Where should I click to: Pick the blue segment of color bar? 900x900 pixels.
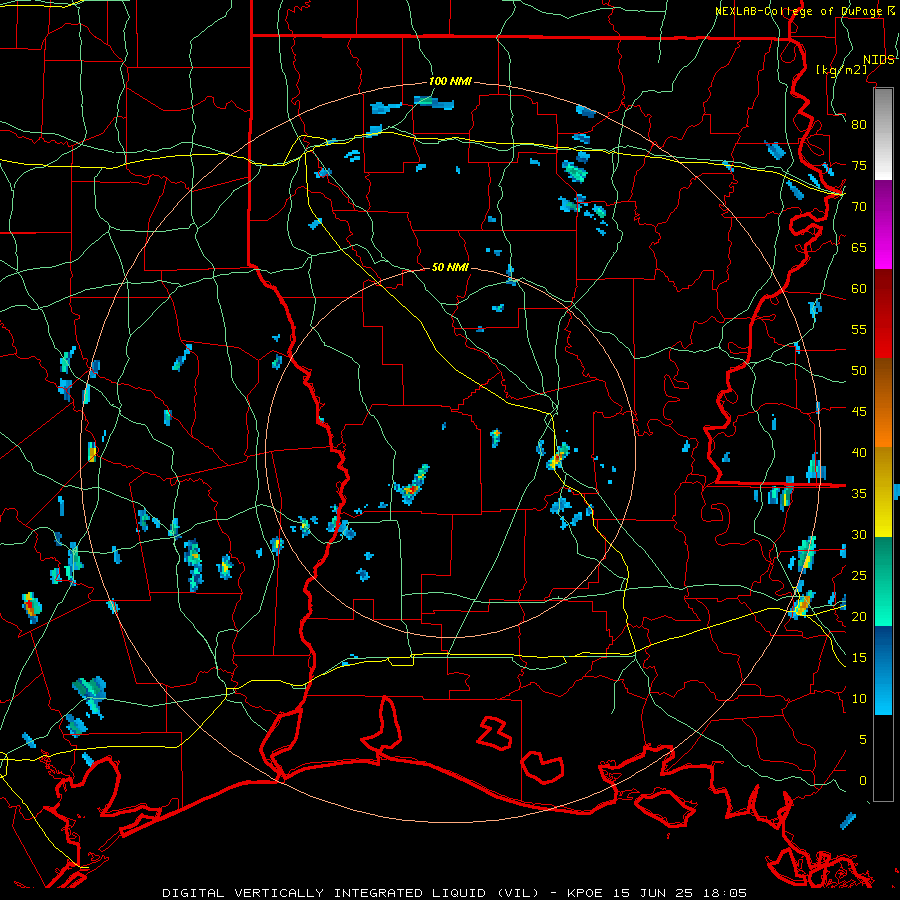click(x=883, y=670)
